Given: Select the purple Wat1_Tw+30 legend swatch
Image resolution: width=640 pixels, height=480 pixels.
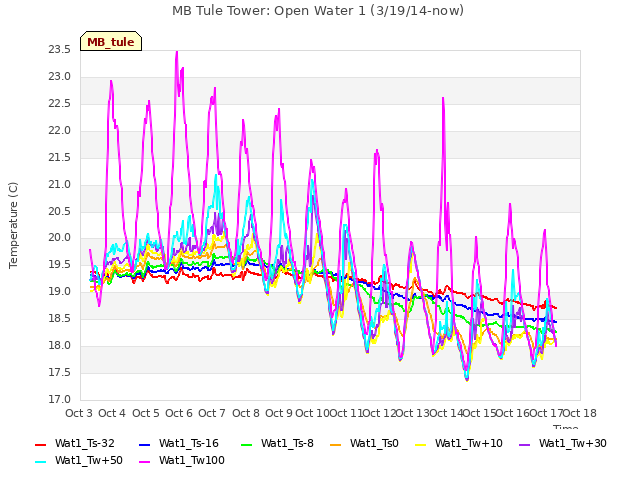Looking at the screenshot, I should (x=524, y=444).
